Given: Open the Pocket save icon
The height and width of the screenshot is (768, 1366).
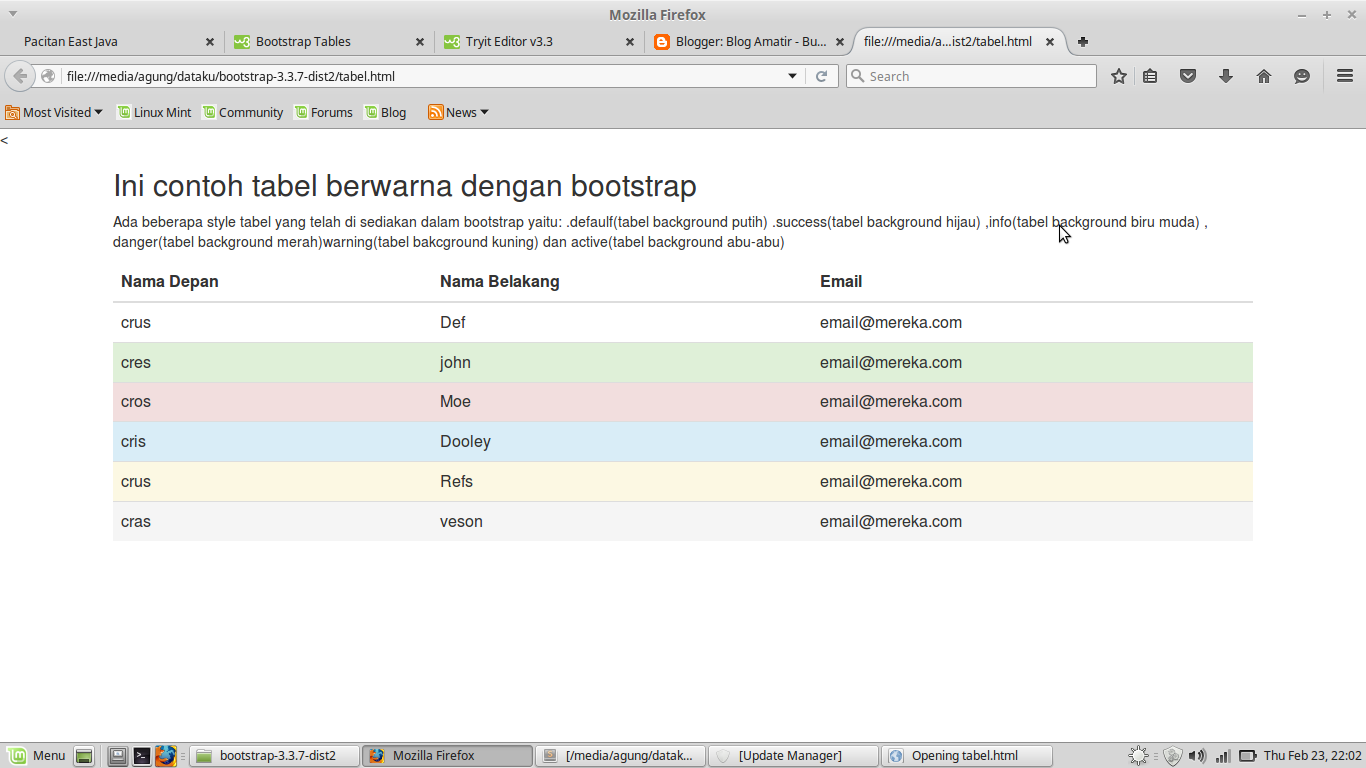Looking at the screenshot, I should [1188, 75].
